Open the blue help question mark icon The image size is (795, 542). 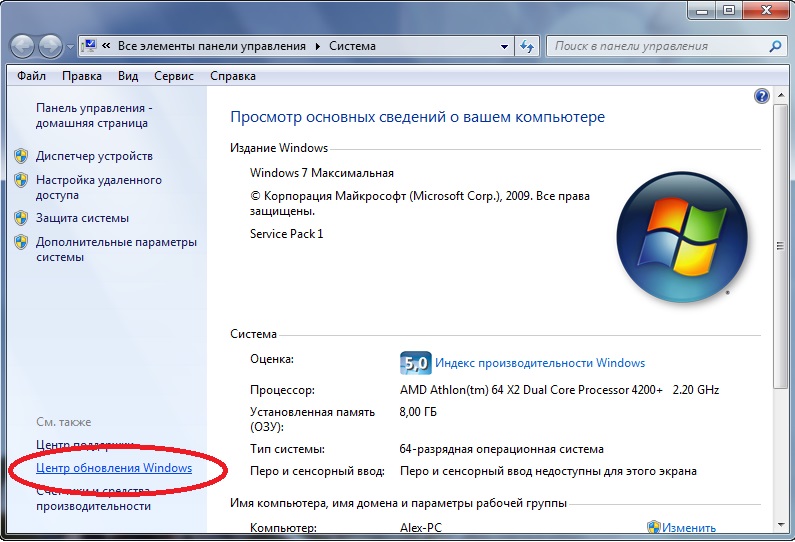tap(762, 96)
